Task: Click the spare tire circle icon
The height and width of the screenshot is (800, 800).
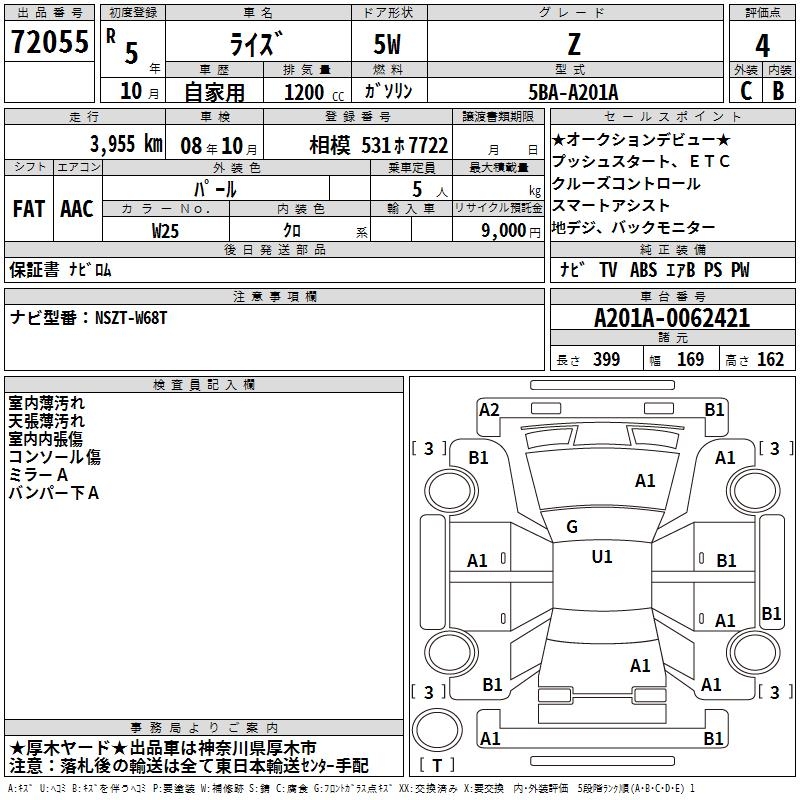Action: [x=437, y=730]
